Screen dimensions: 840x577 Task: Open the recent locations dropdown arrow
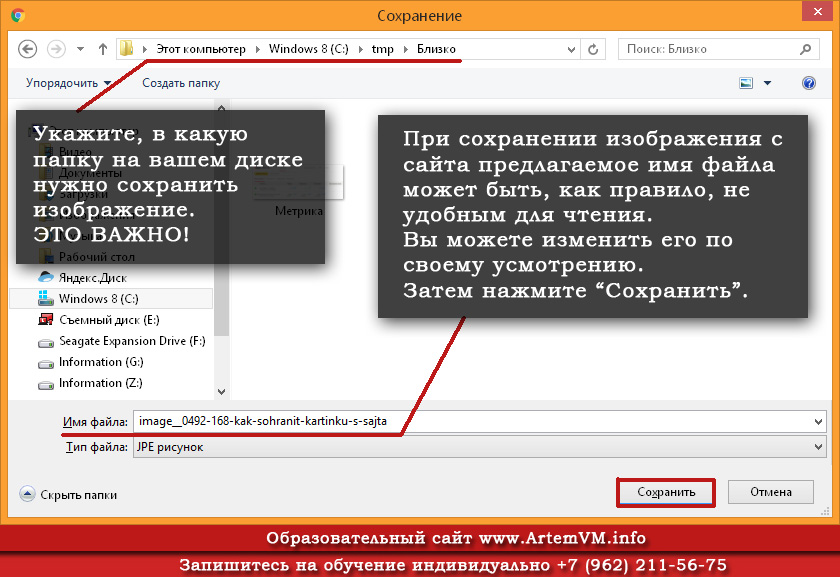(80, 49)
